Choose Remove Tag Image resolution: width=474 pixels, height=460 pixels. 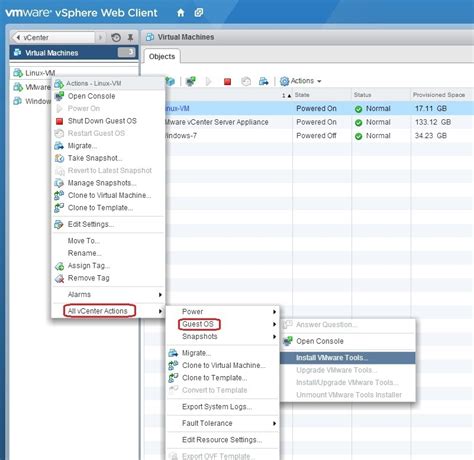click(x=88, y=278)
